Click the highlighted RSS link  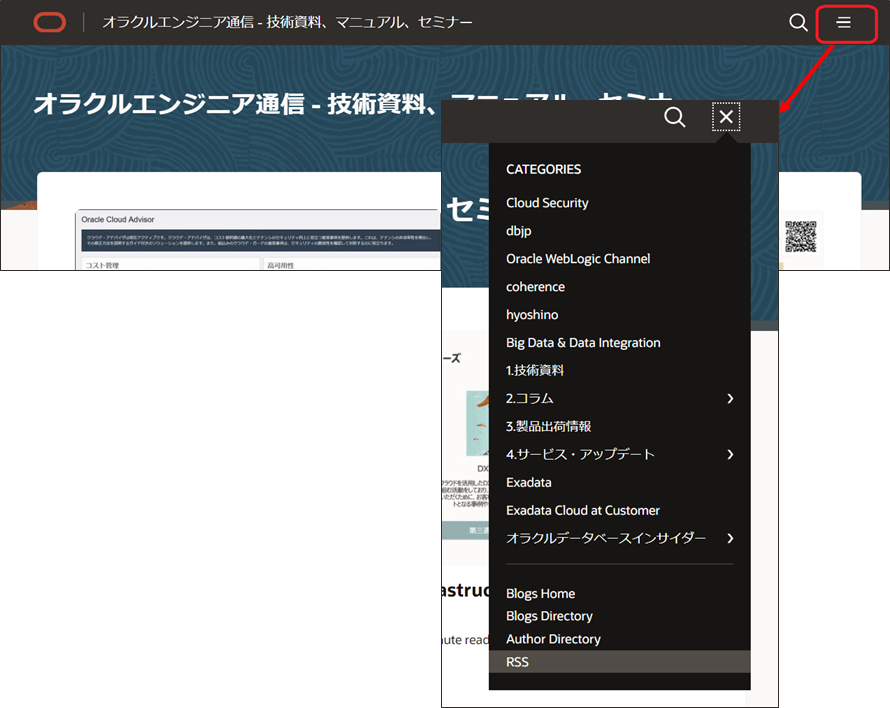(x=518, y=662)
